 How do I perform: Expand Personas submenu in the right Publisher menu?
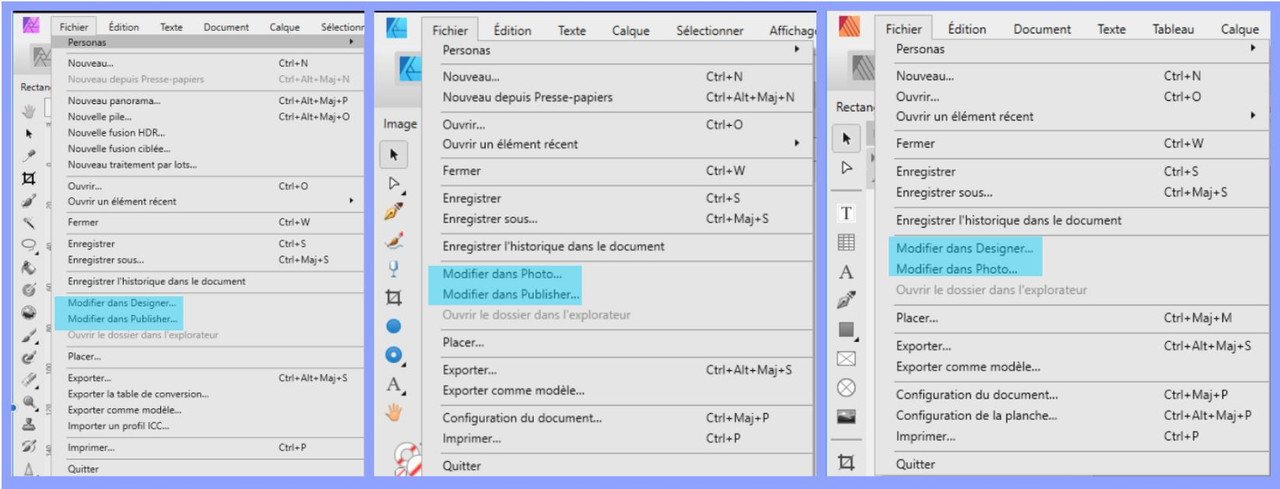1073,48
